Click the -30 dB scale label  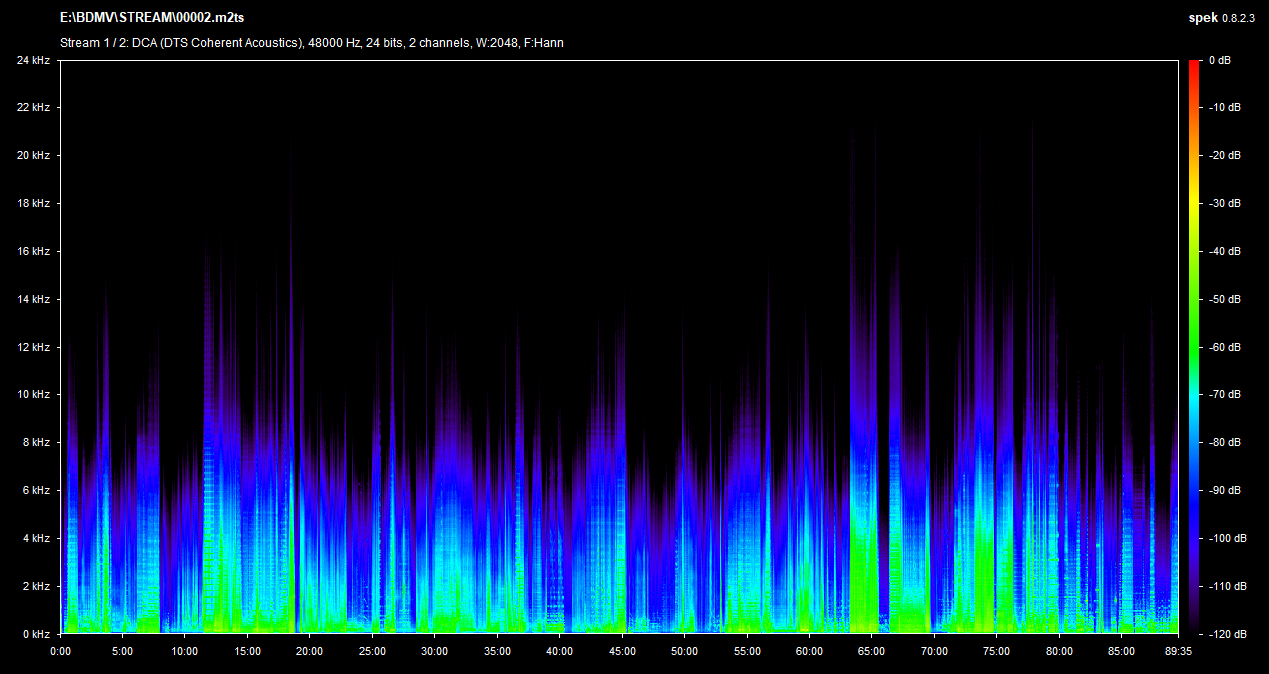pos(1224,203)
